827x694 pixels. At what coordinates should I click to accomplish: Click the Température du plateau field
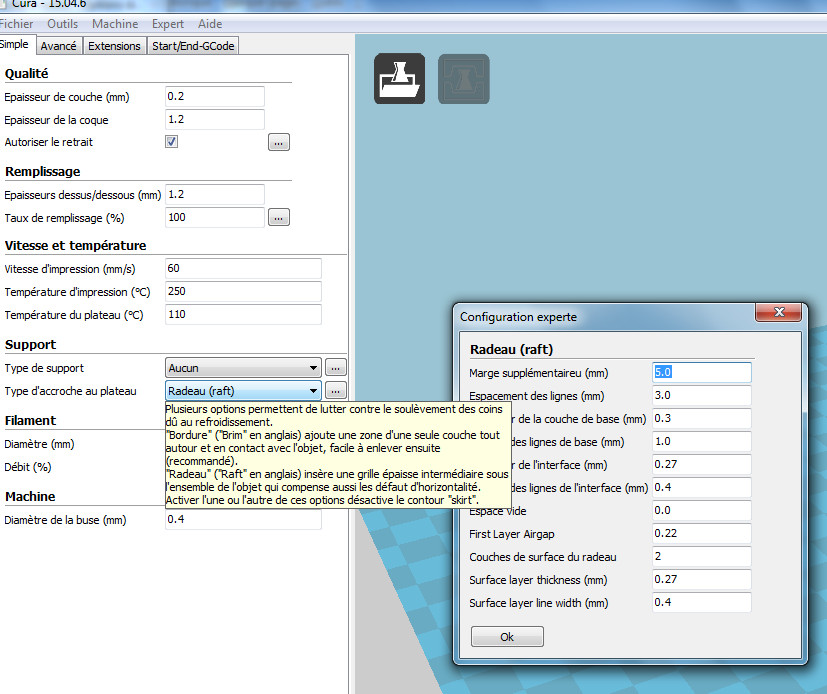coord(243,315)
